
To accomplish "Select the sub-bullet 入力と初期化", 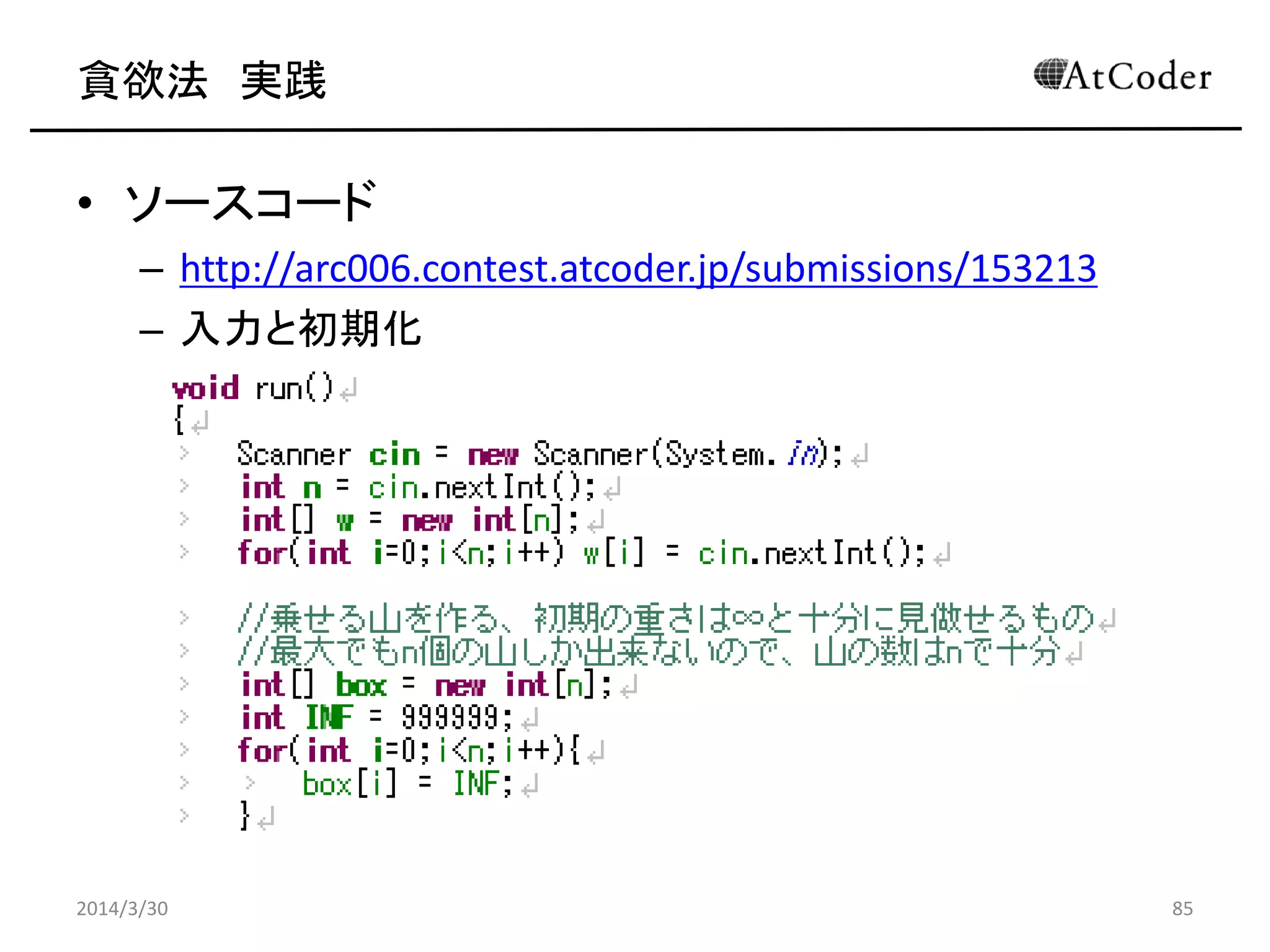I will pos(301,328).
